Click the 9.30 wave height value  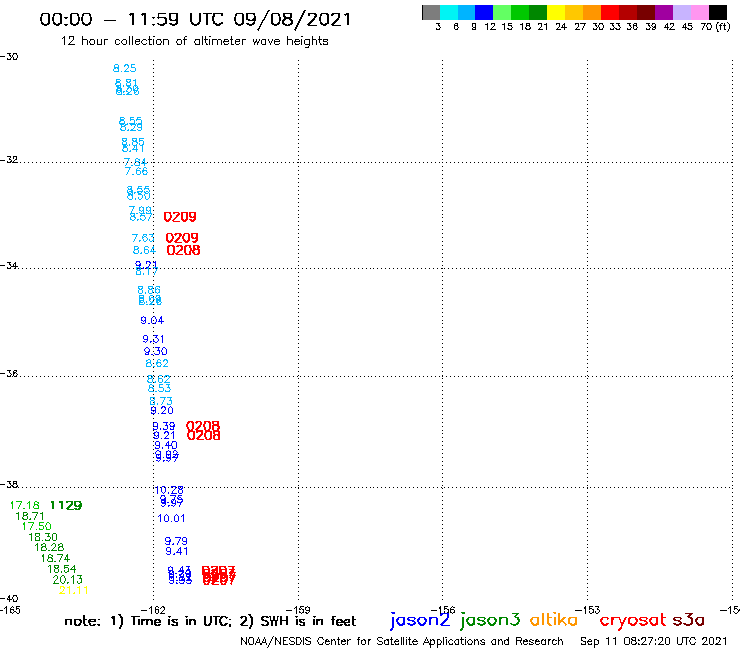pyautogui.click(x=156, y=351)
